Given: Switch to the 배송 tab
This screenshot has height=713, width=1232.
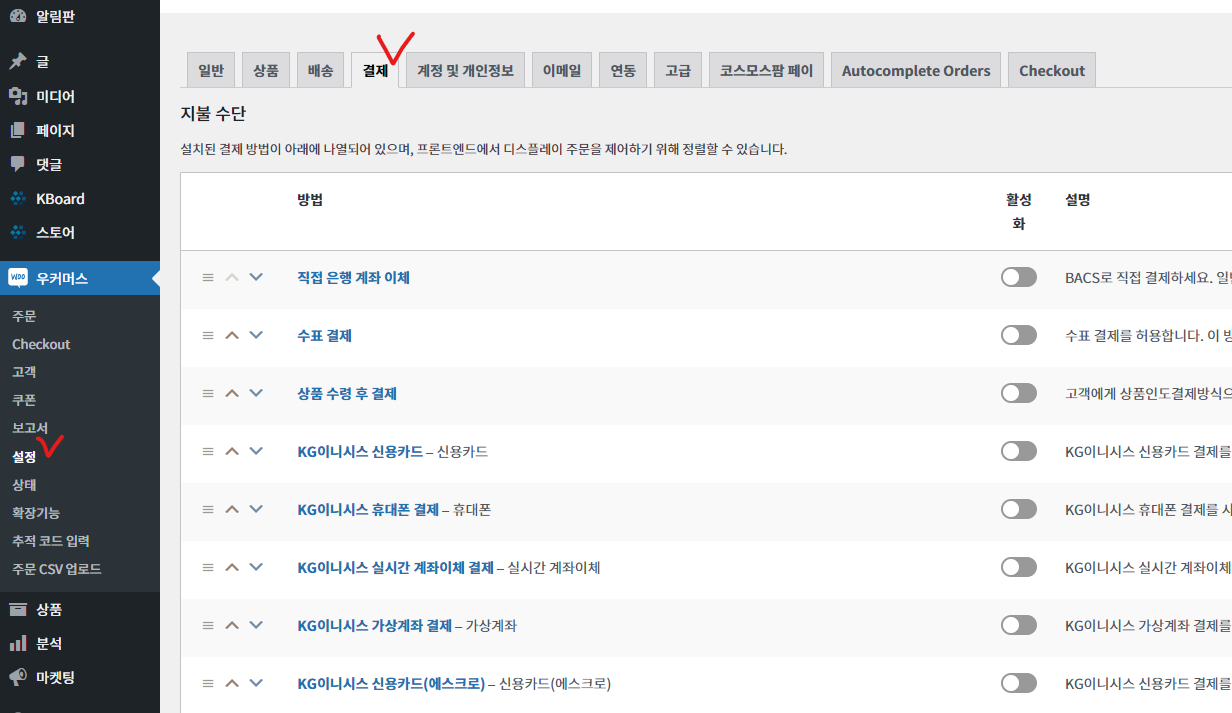Looking at the screenshot, I should [321, 70].
